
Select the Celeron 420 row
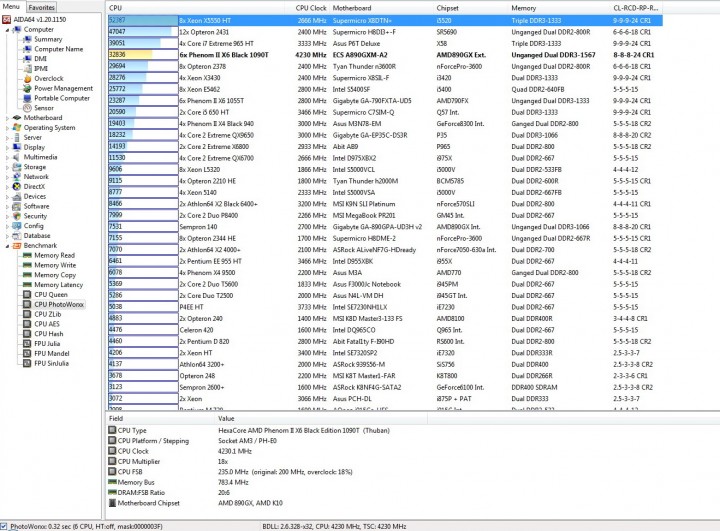coord(385,330)
